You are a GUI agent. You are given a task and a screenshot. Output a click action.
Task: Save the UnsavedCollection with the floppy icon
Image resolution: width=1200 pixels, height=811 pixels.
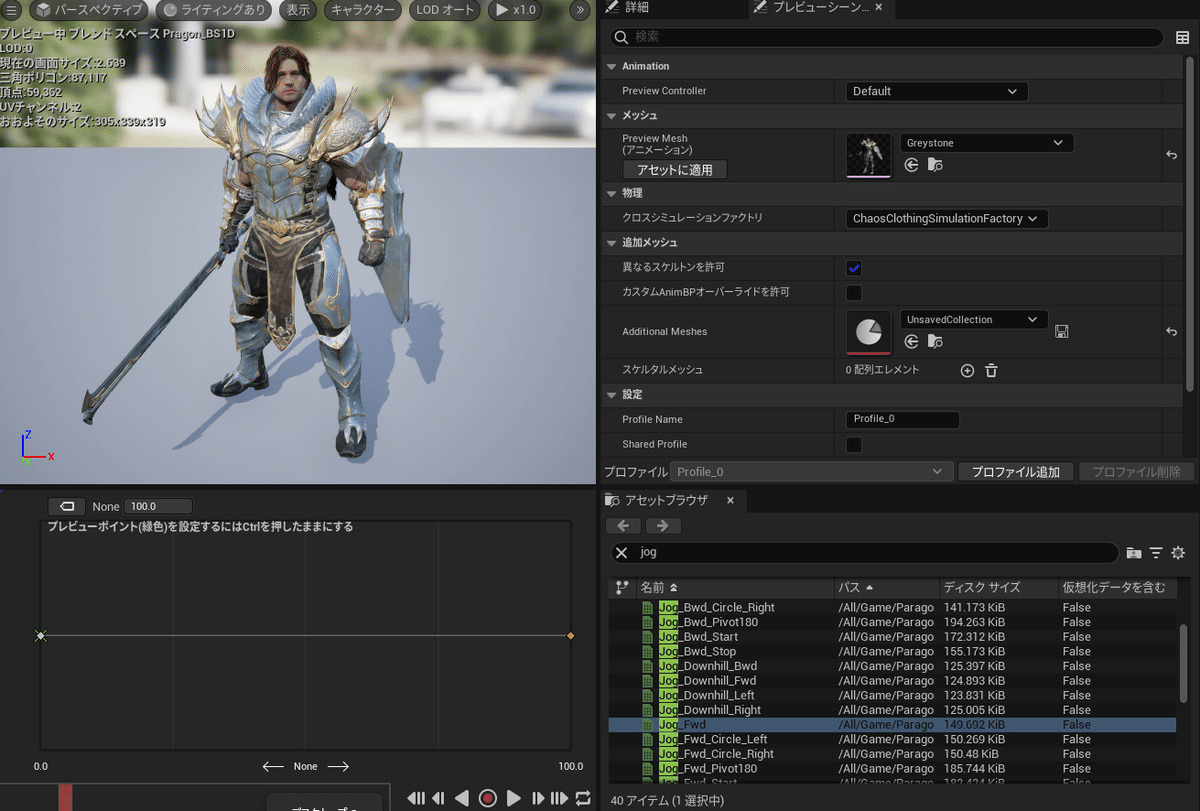pyautogui.click(x=1062, y=331)
